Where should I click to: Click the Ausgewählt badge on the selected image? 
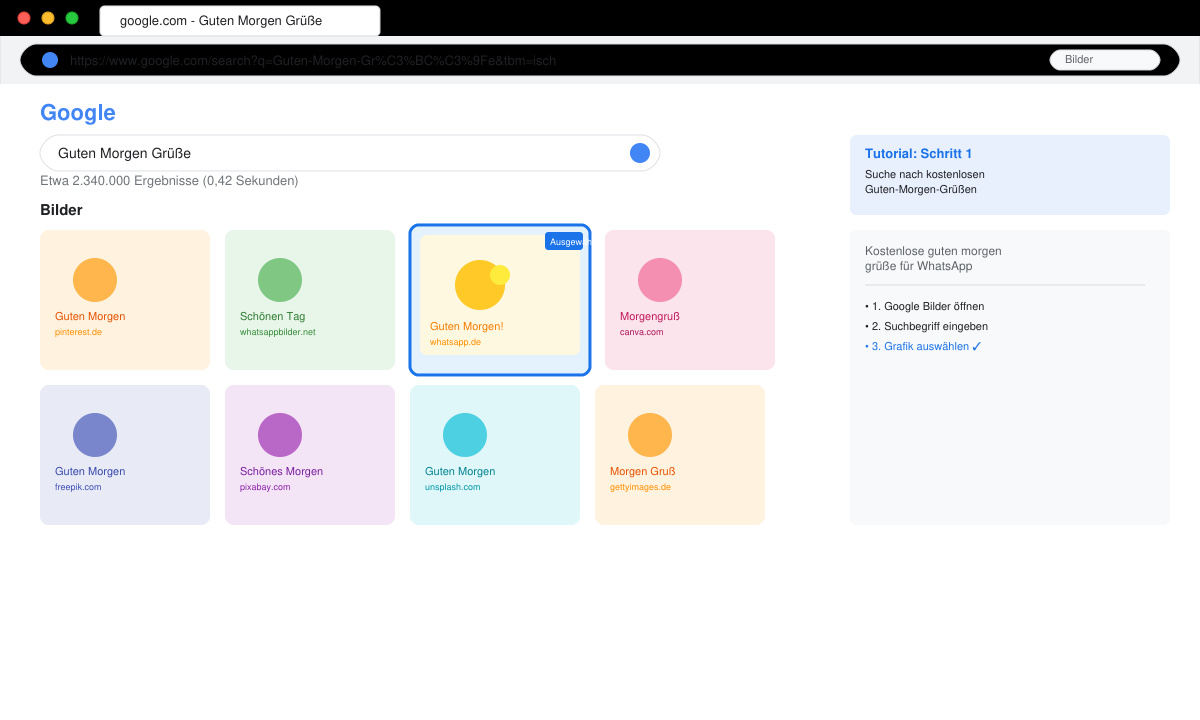565,241
